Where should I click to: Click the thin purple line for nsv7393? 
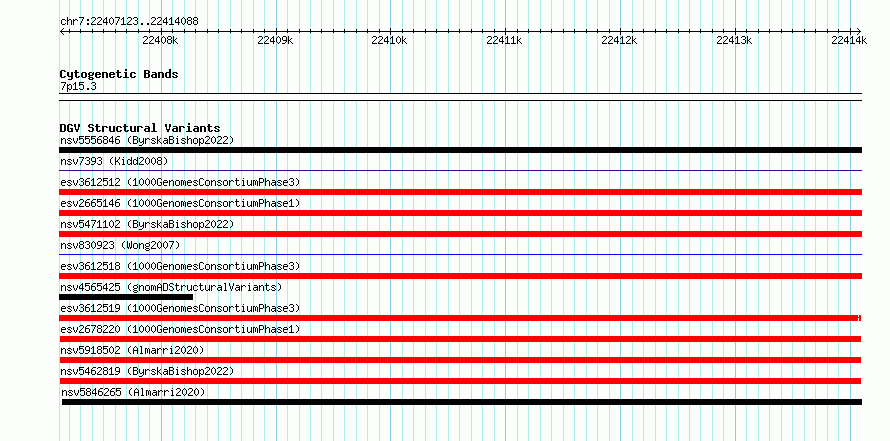460,170
